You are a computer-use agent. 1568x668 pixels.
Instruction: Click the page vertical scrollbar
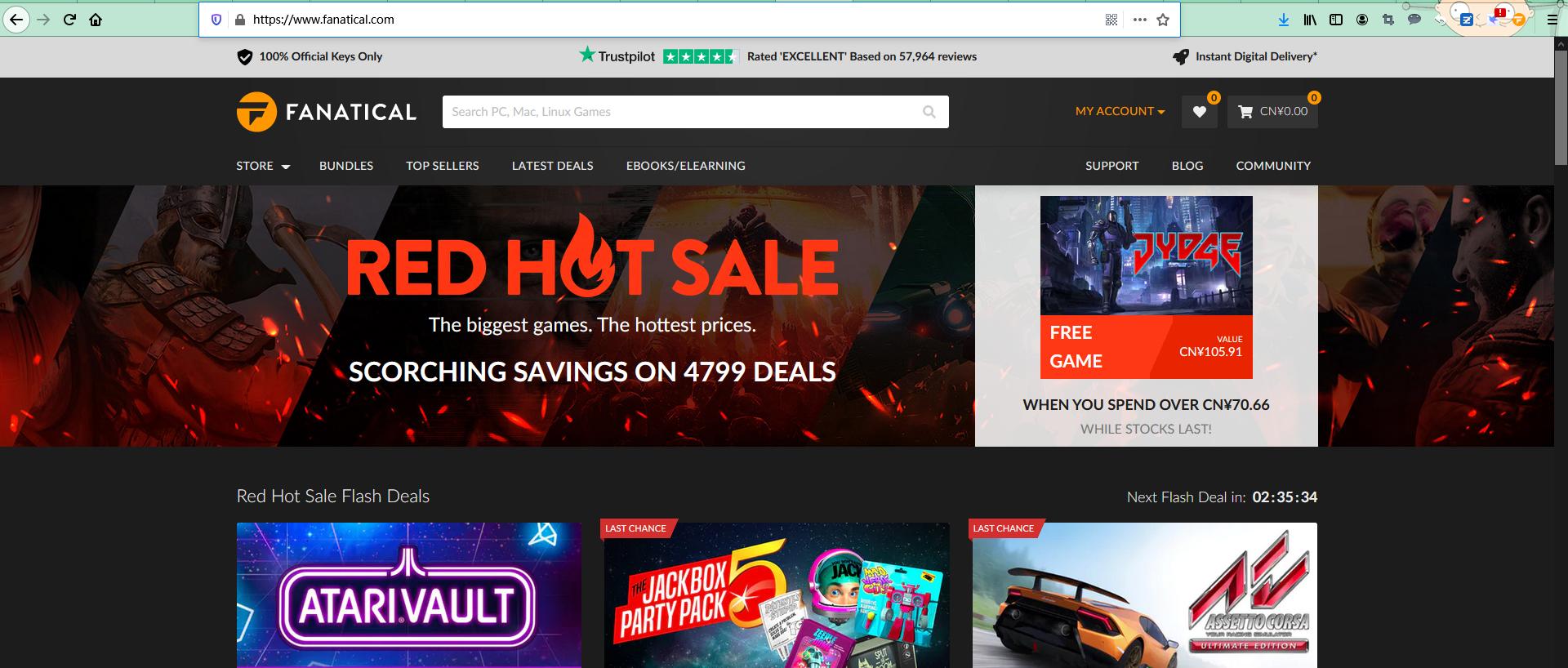tap(1561, 351)
